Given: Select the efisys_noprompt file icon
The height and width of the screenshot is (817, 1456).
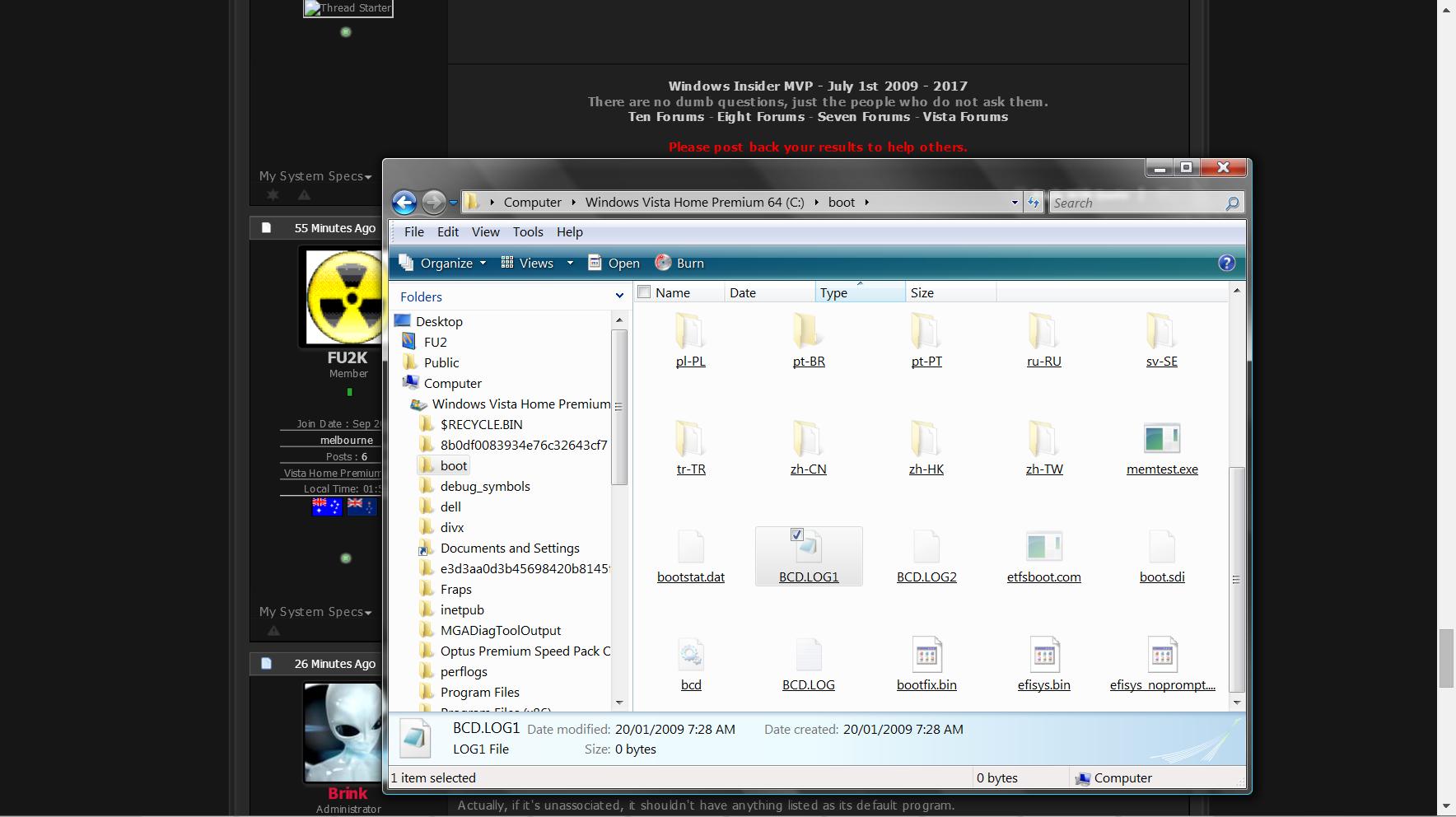Looking at the screenshot, I should [x=1162, y=654].
